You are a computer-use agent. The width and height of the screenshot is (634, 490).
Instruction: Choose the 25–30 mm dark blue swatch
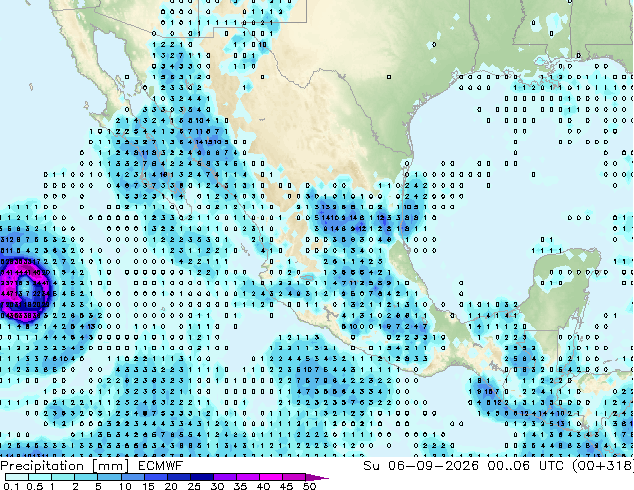pos(201,477)
